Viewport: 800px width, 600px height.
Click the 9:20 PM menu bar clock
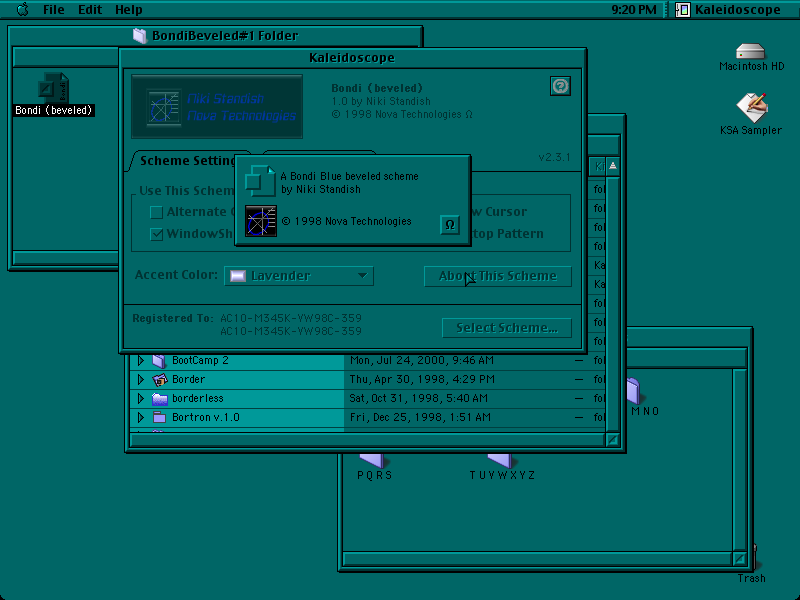tap(634, 10)
